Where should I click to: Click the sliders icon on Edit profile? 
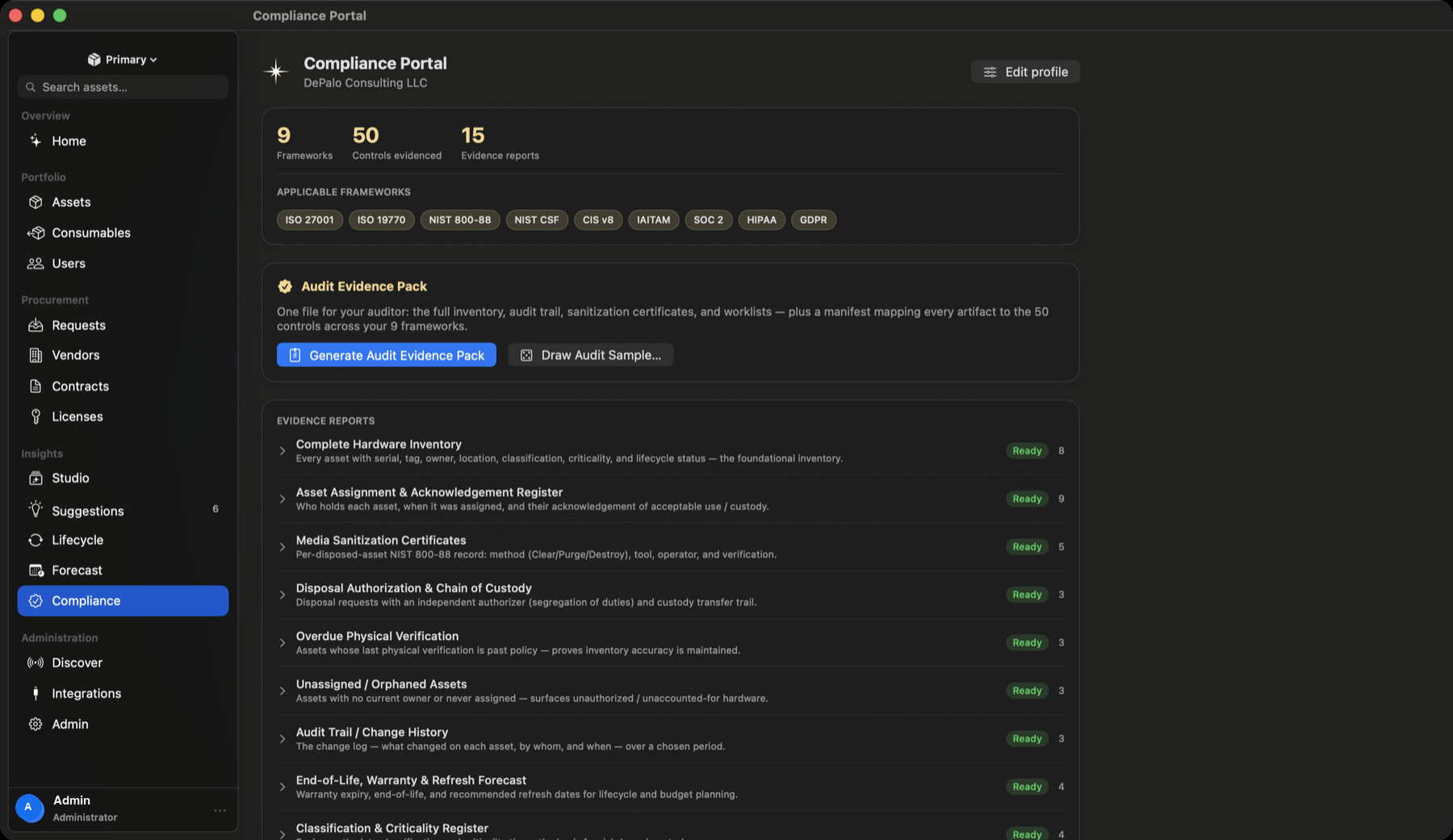point(990,72)
